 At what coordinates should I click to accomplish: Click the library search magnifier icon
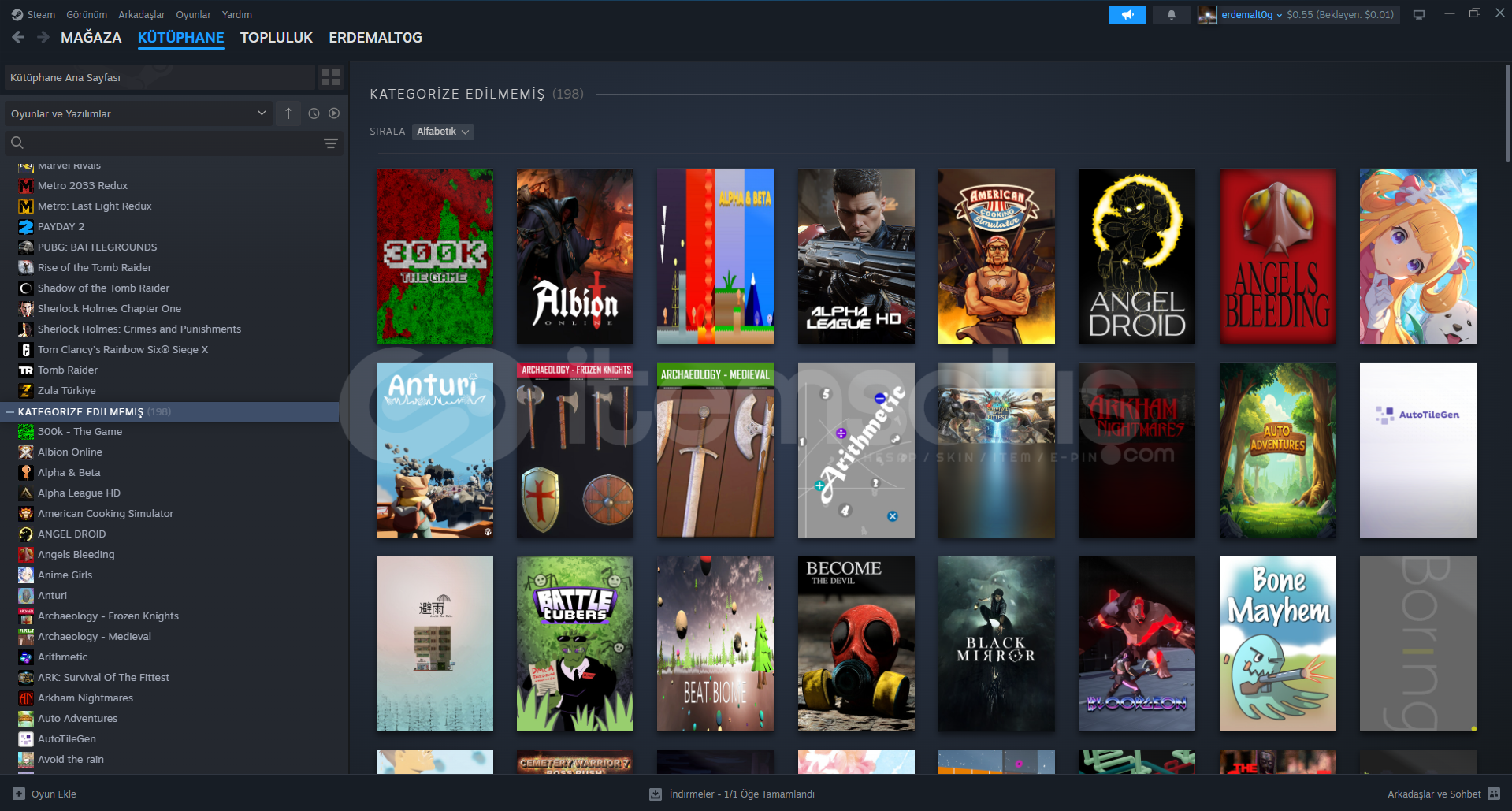[x=17, y=143]
